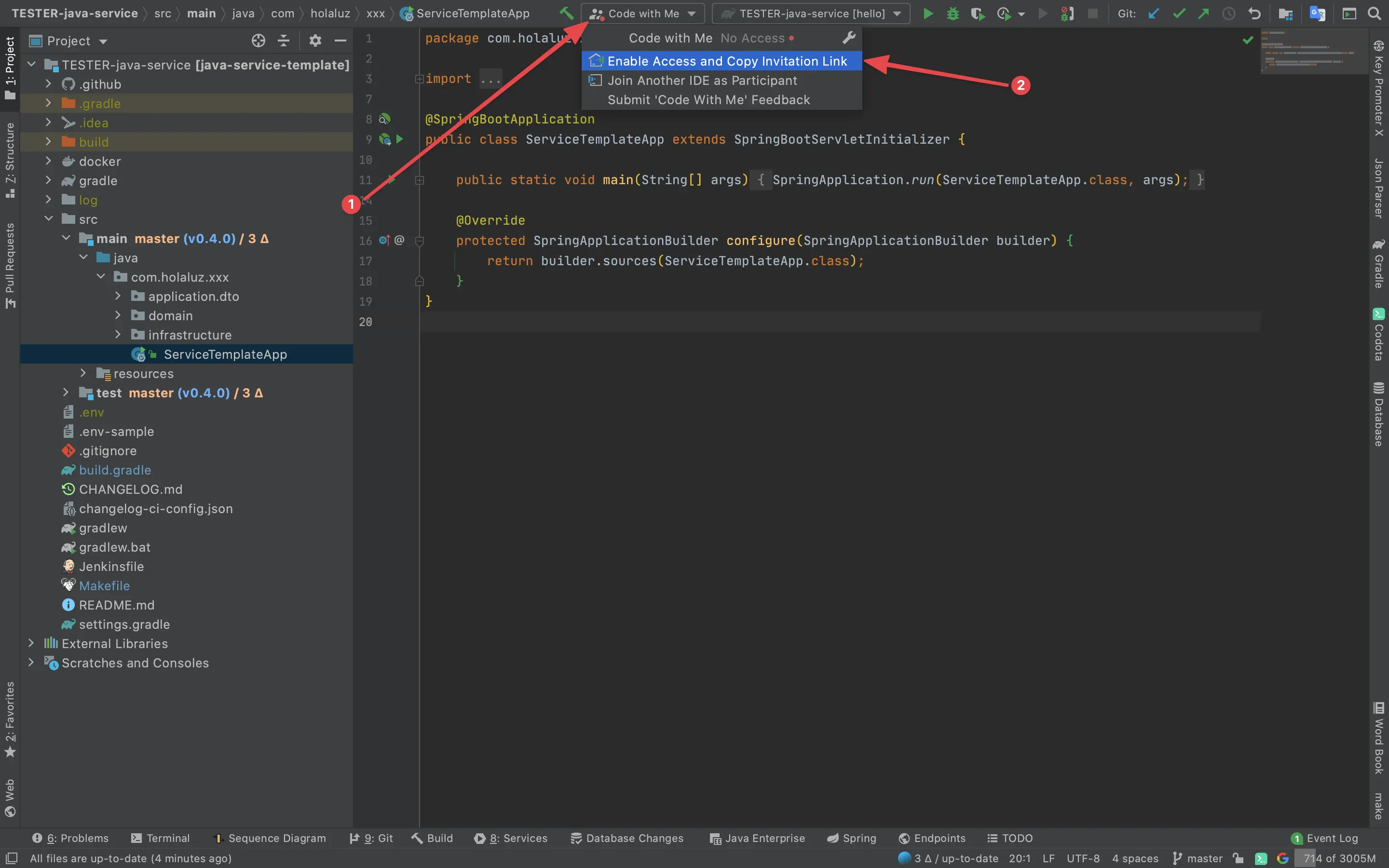Open Code with Me settings wrench
Screen dimensions: 1389x868
pos(849,38)
